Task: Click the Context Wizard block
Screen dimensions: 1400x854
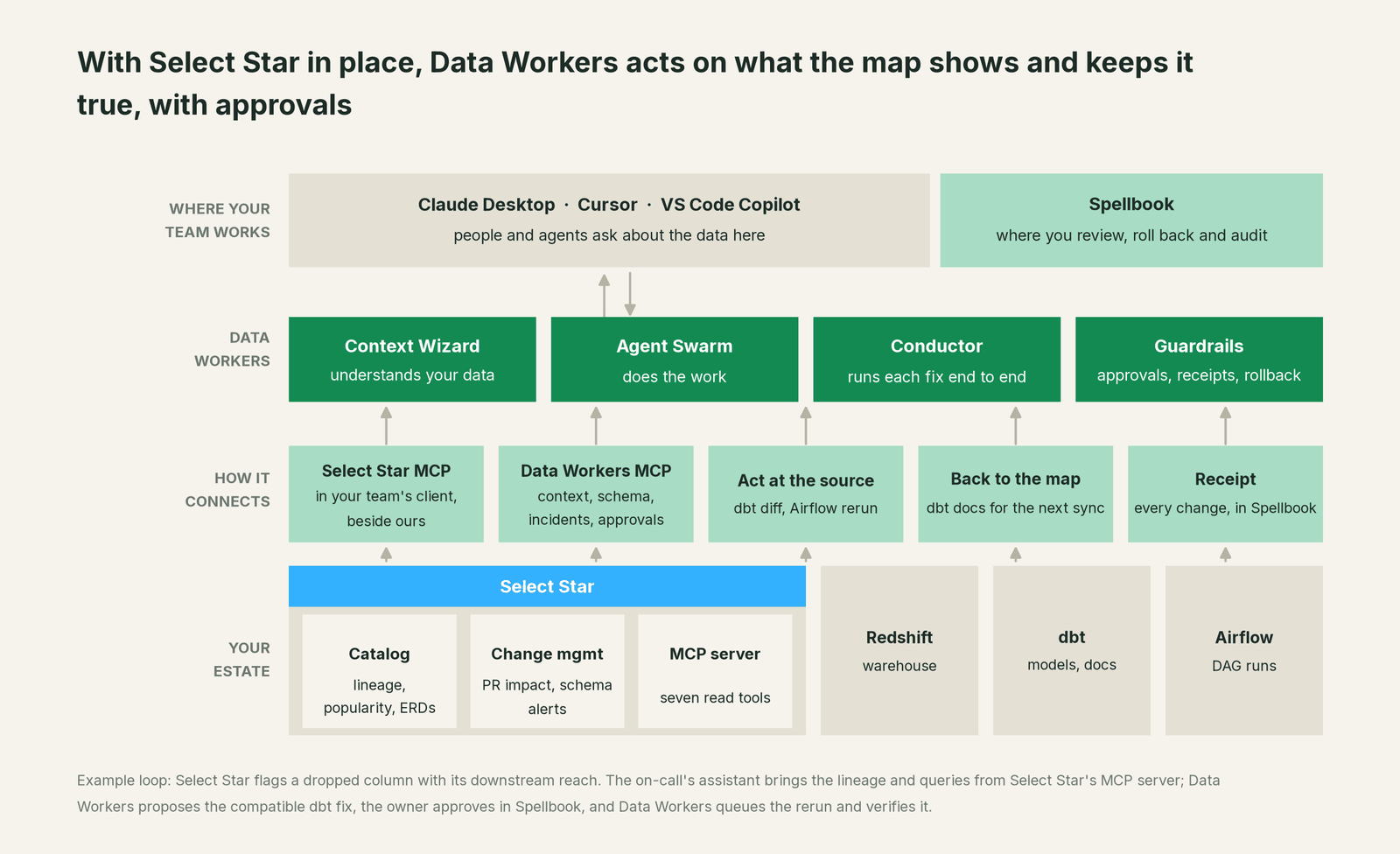Action: coord(412,360)
